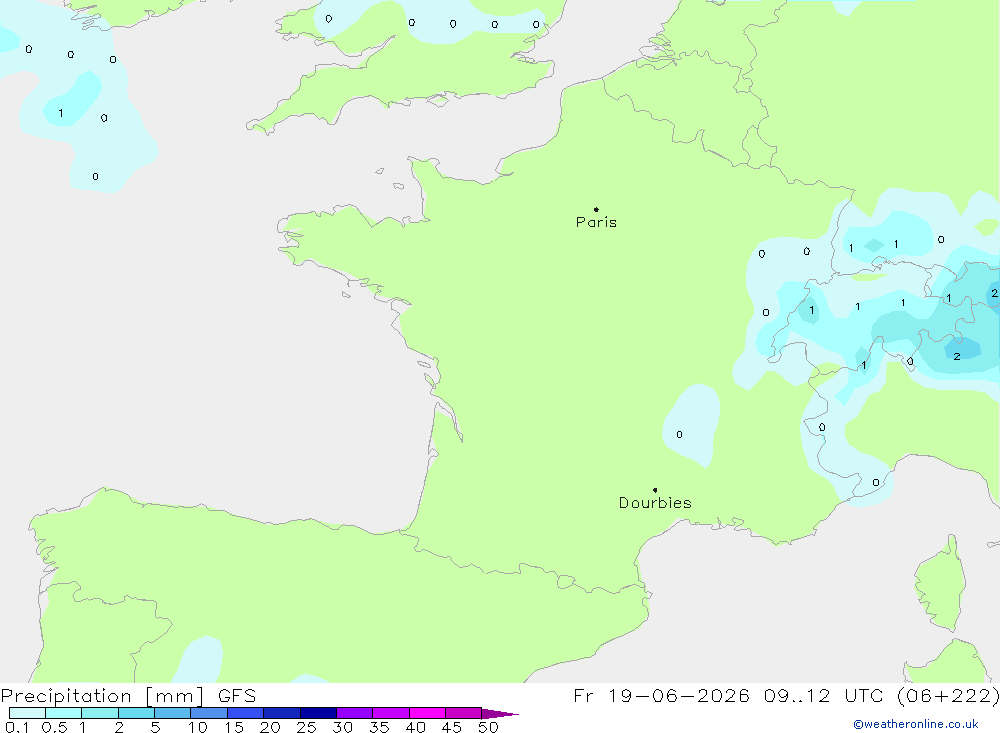Click the lightest cyan 0.1 legend swatch
This screenshot has width=1000, height=733.
tap(27, 713)
